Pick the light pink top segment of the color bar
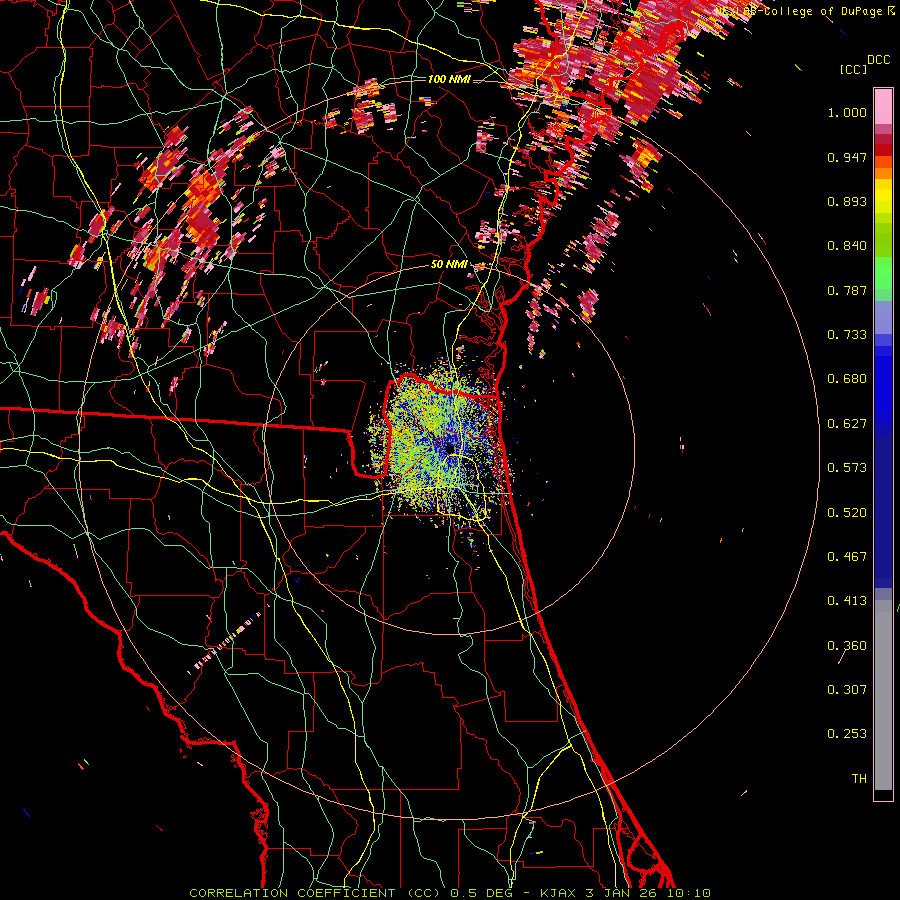The height and width of the screenshot is (900, 900). 883,107
